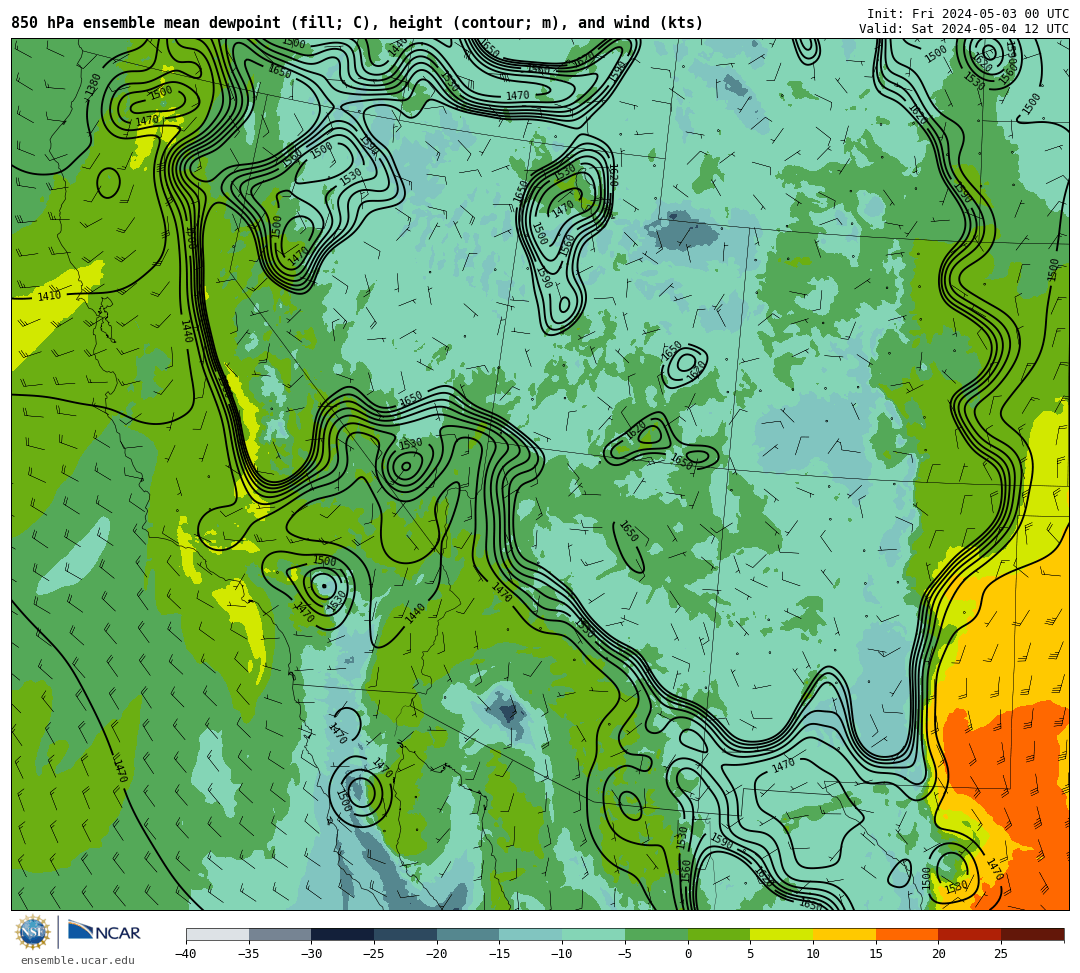Pick the teal -20 to -15 colorbar swatch
This screenshot has height=973, width=1080.
coord(468,934)
